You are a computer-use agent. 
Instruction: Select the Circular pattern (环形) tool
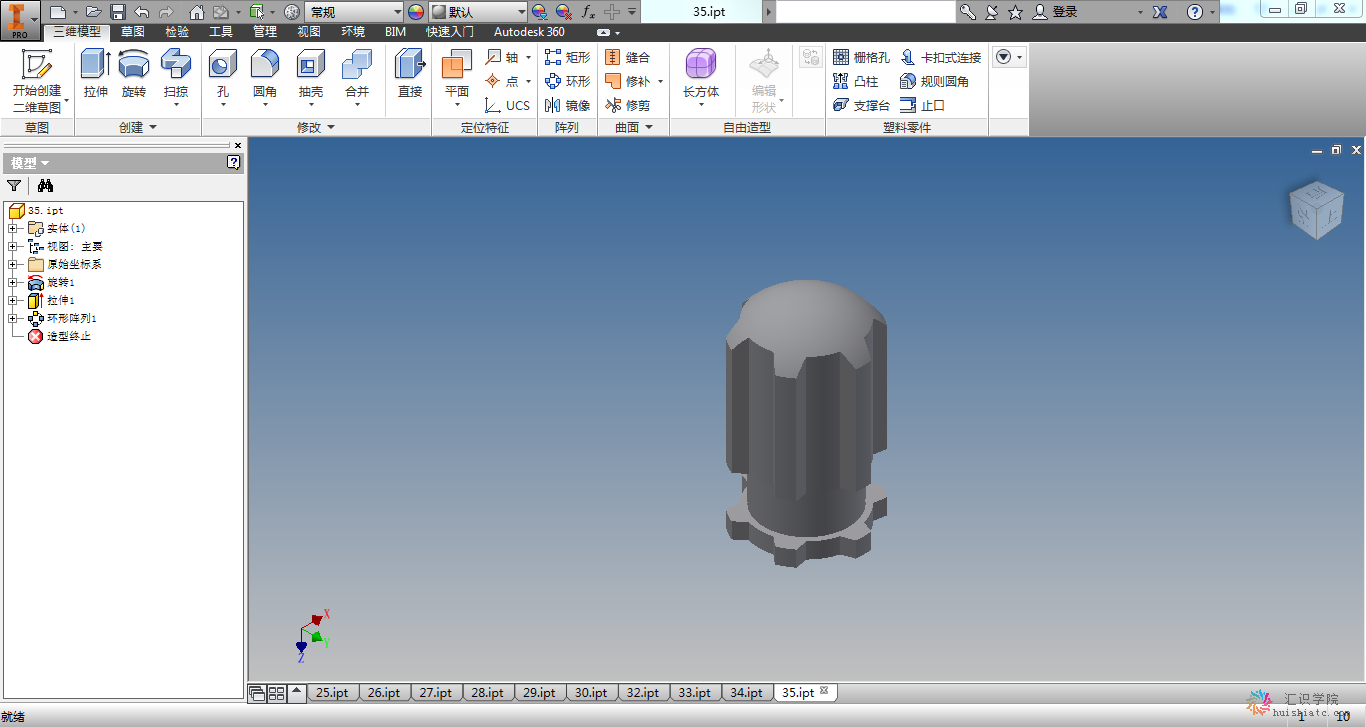pyautogui.click(x=567, y=81)
